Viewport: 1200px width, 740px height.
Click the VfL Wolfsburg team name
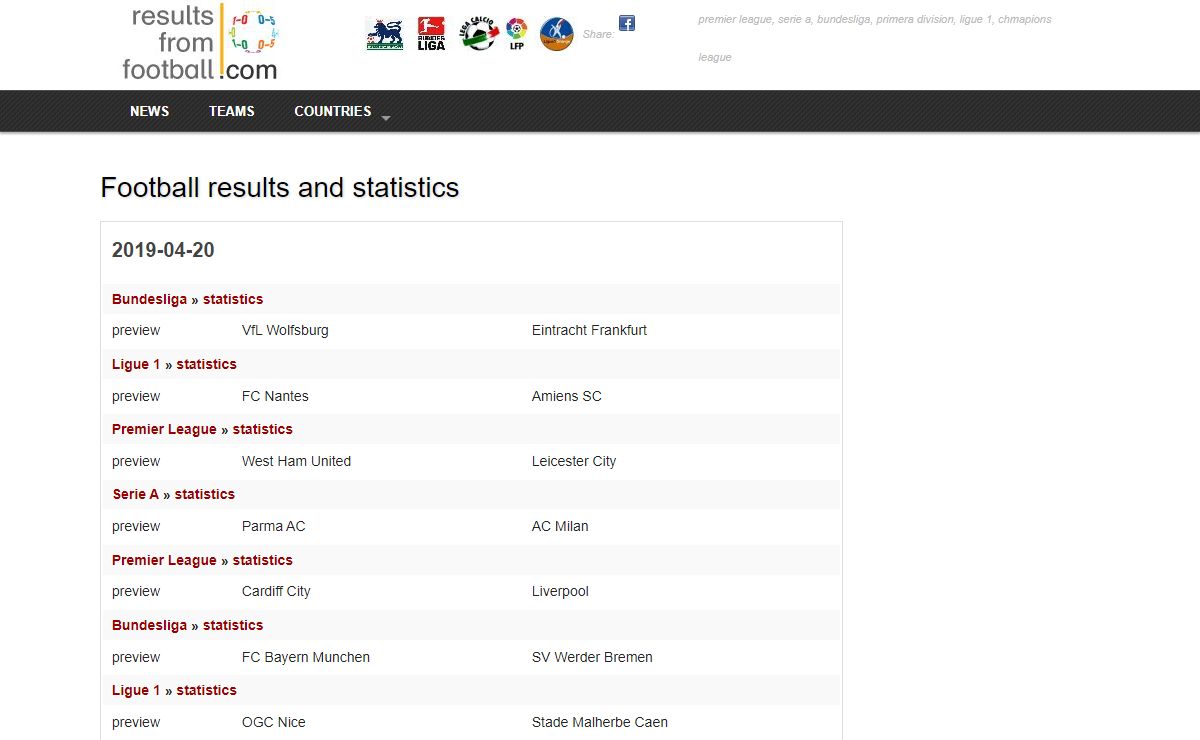[285, 330]
